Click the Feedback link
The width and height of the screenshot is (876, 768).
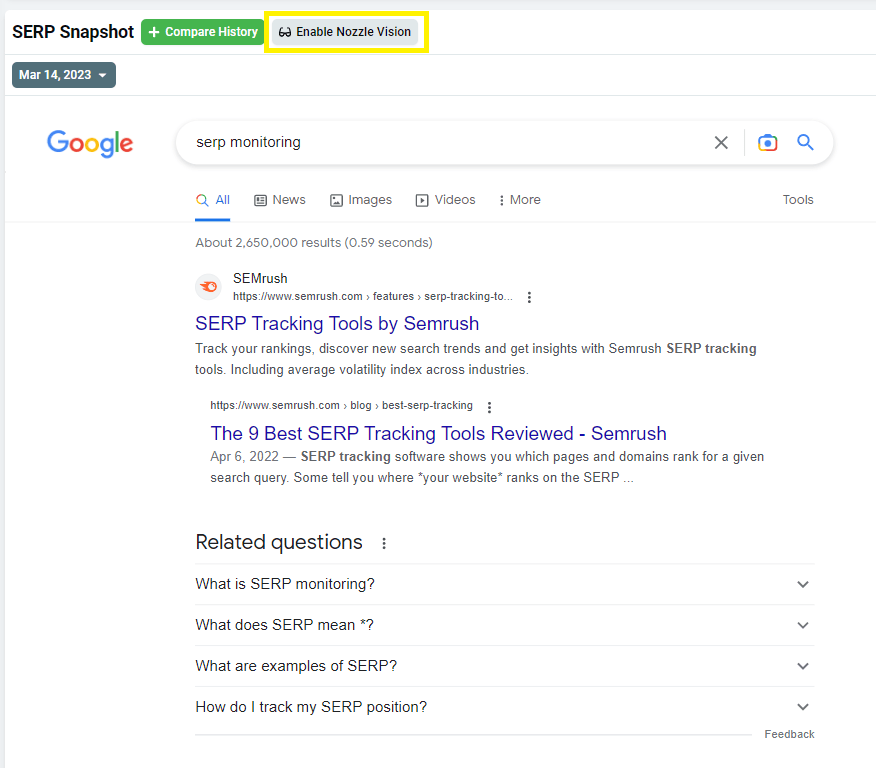789,734
